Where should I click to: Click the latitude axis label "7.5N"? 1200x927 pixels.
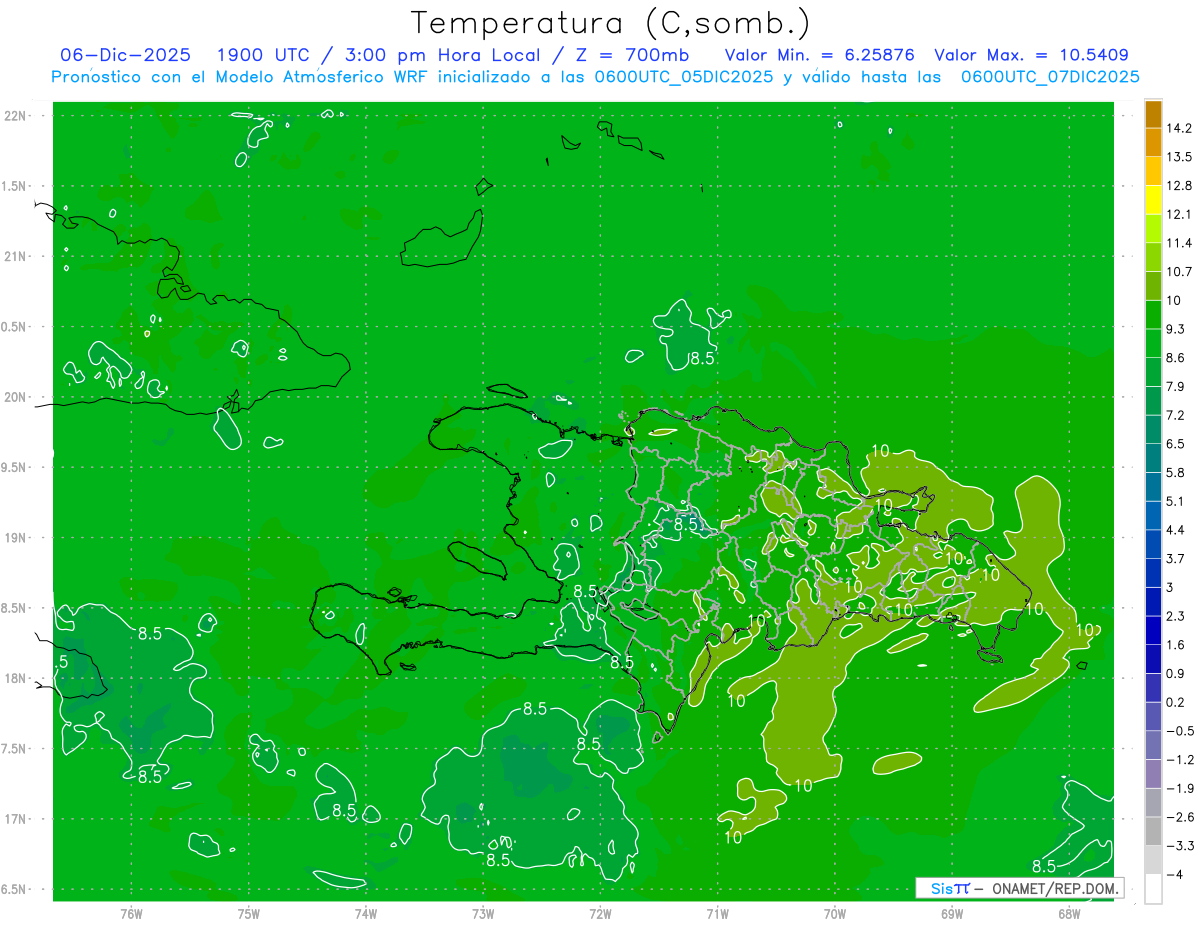[15, 749]
